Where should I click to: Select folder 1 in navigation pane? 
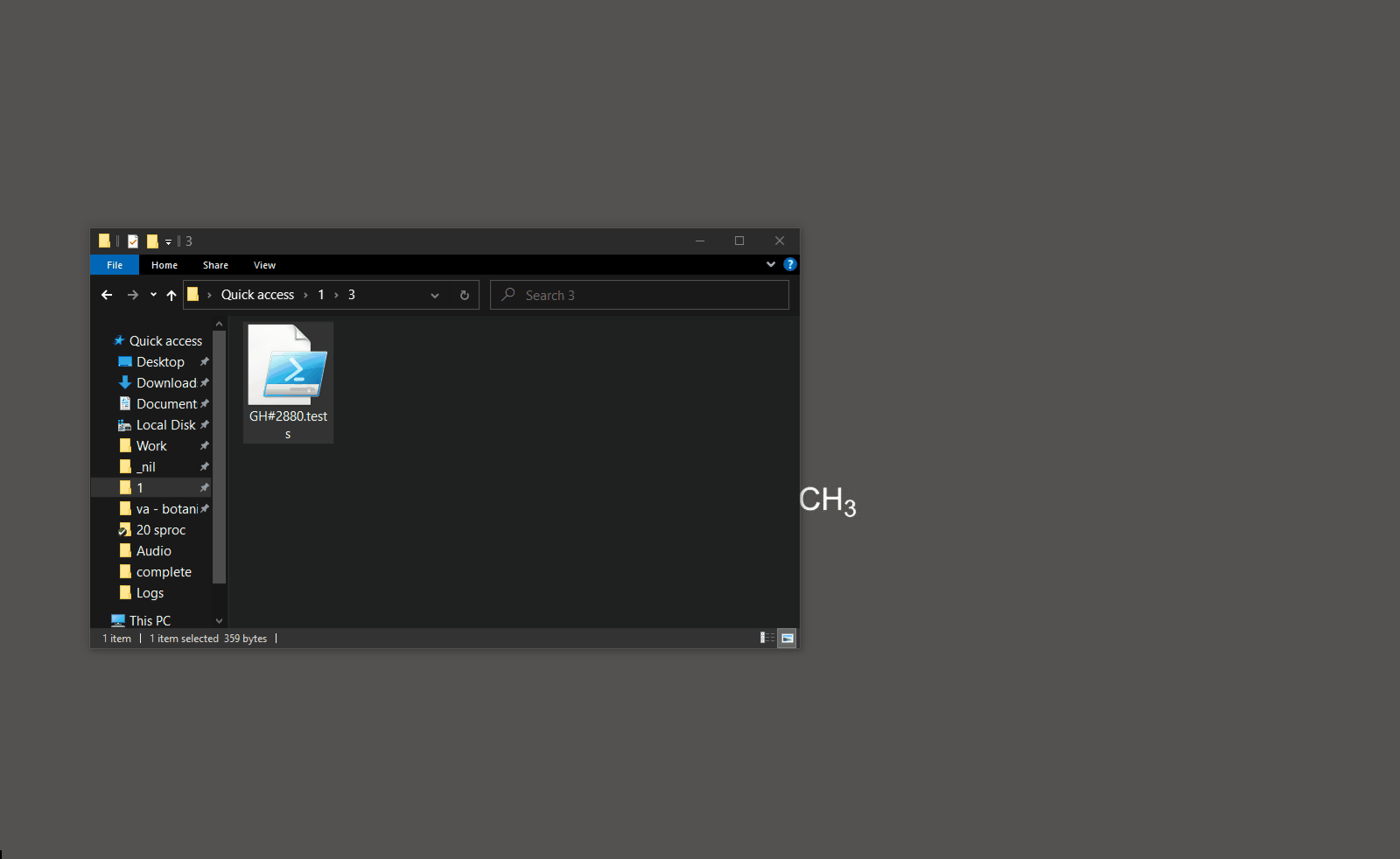[150, 488]
